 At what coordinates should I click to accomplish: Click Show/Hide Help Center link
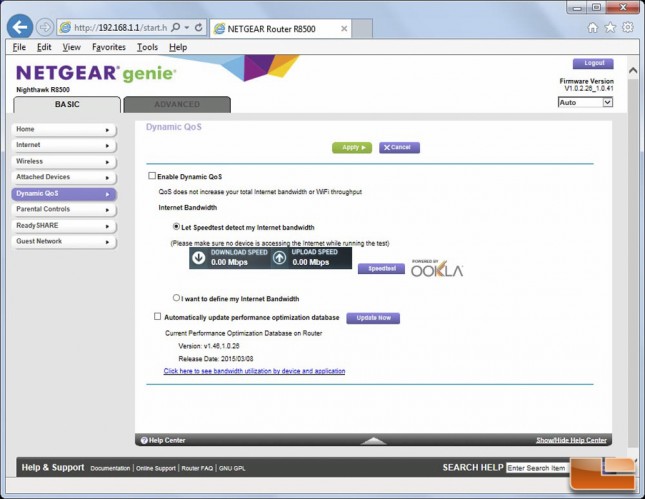(571, 440)
